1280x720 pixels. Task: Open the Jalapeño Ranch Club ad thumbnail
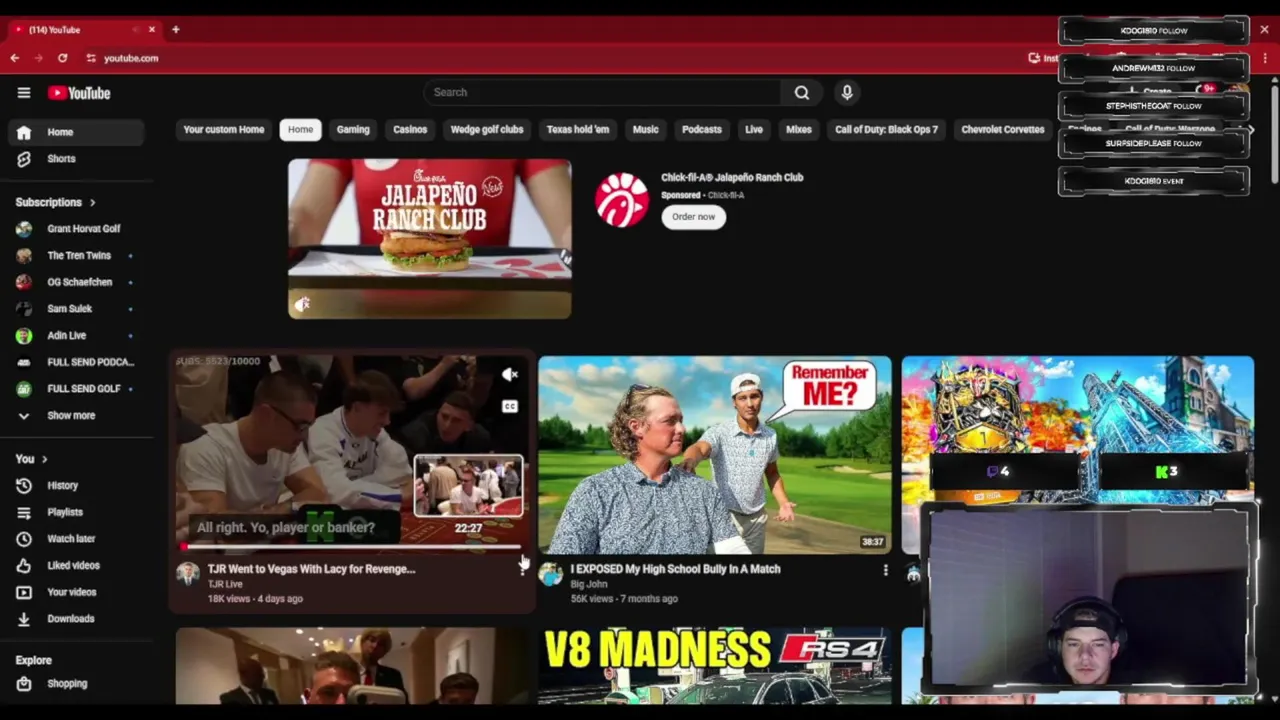pyautogui.click(x=430, y=239)
